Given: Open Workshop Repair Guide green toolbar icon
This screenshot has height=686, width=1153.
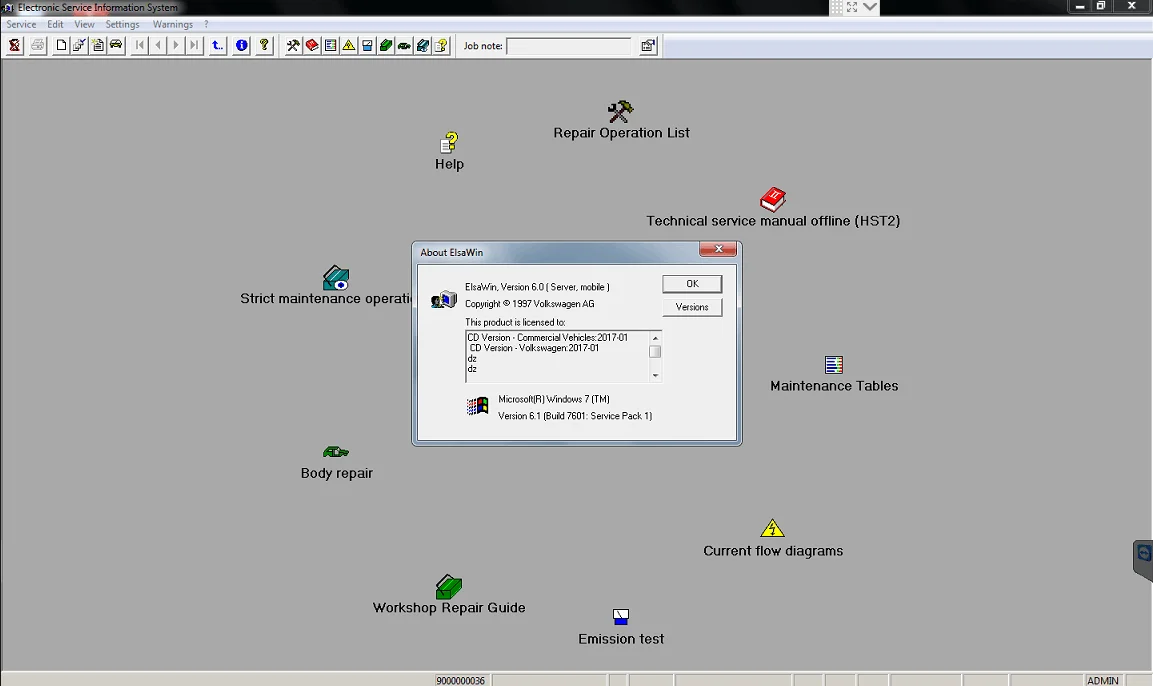Looking at the screenshot, I should (385, 46).
